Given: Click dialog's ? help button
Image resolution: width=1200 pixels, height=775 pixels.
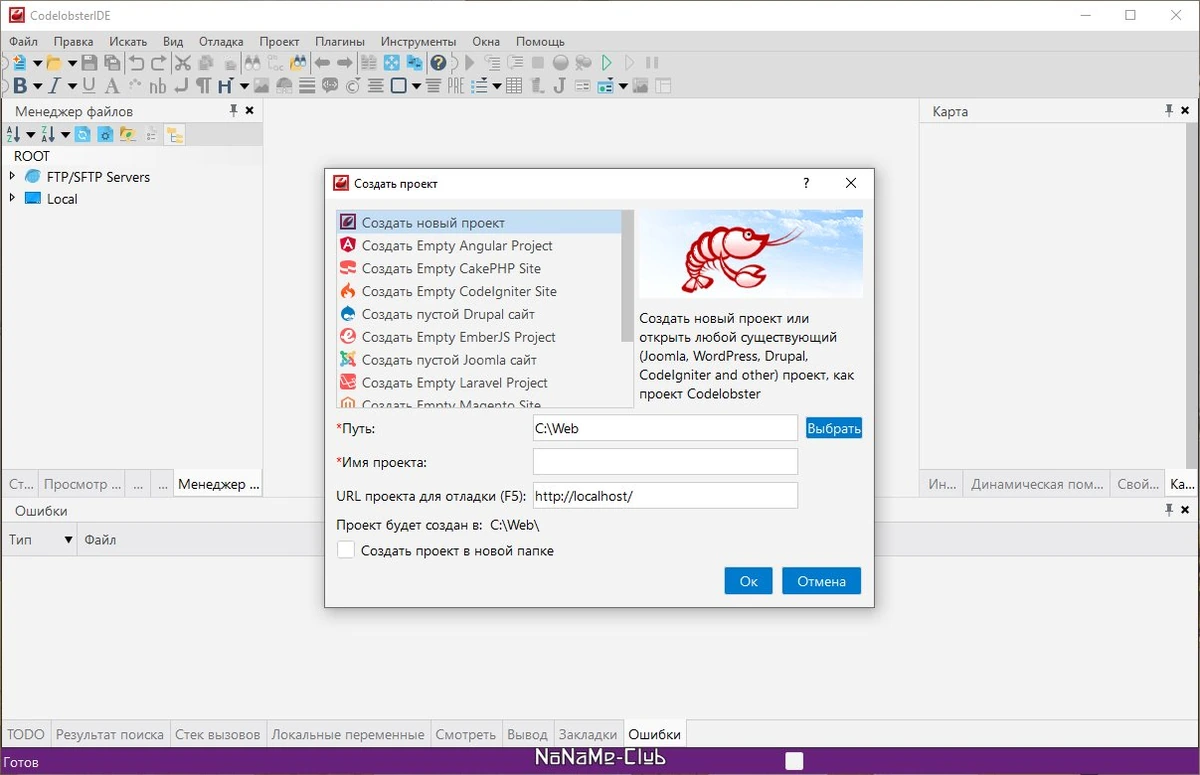Looking at the screenshot, I should tap(806, 183).
